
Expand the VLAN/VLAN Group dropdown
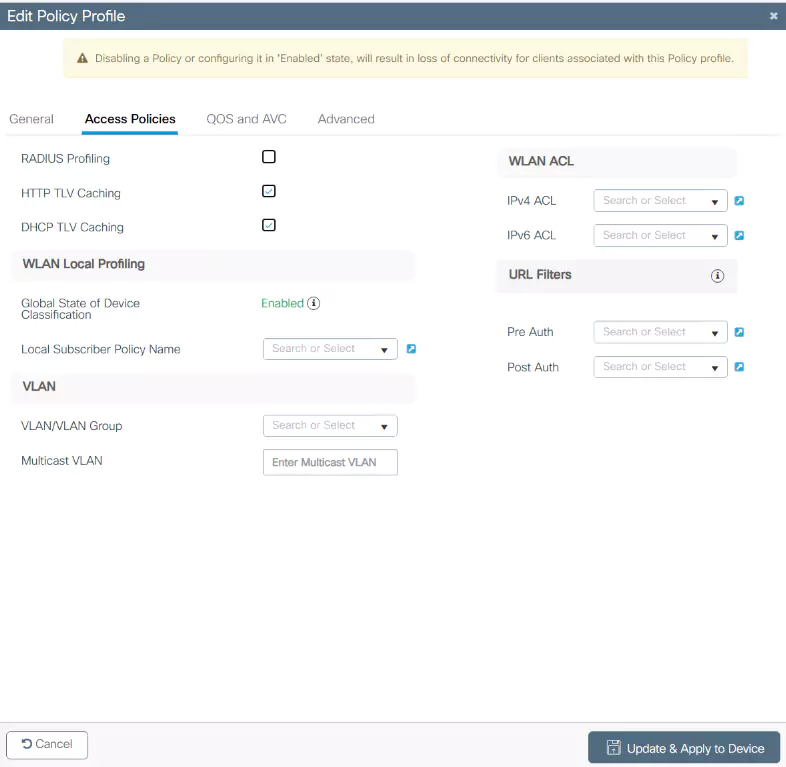[x=330, y=426]
